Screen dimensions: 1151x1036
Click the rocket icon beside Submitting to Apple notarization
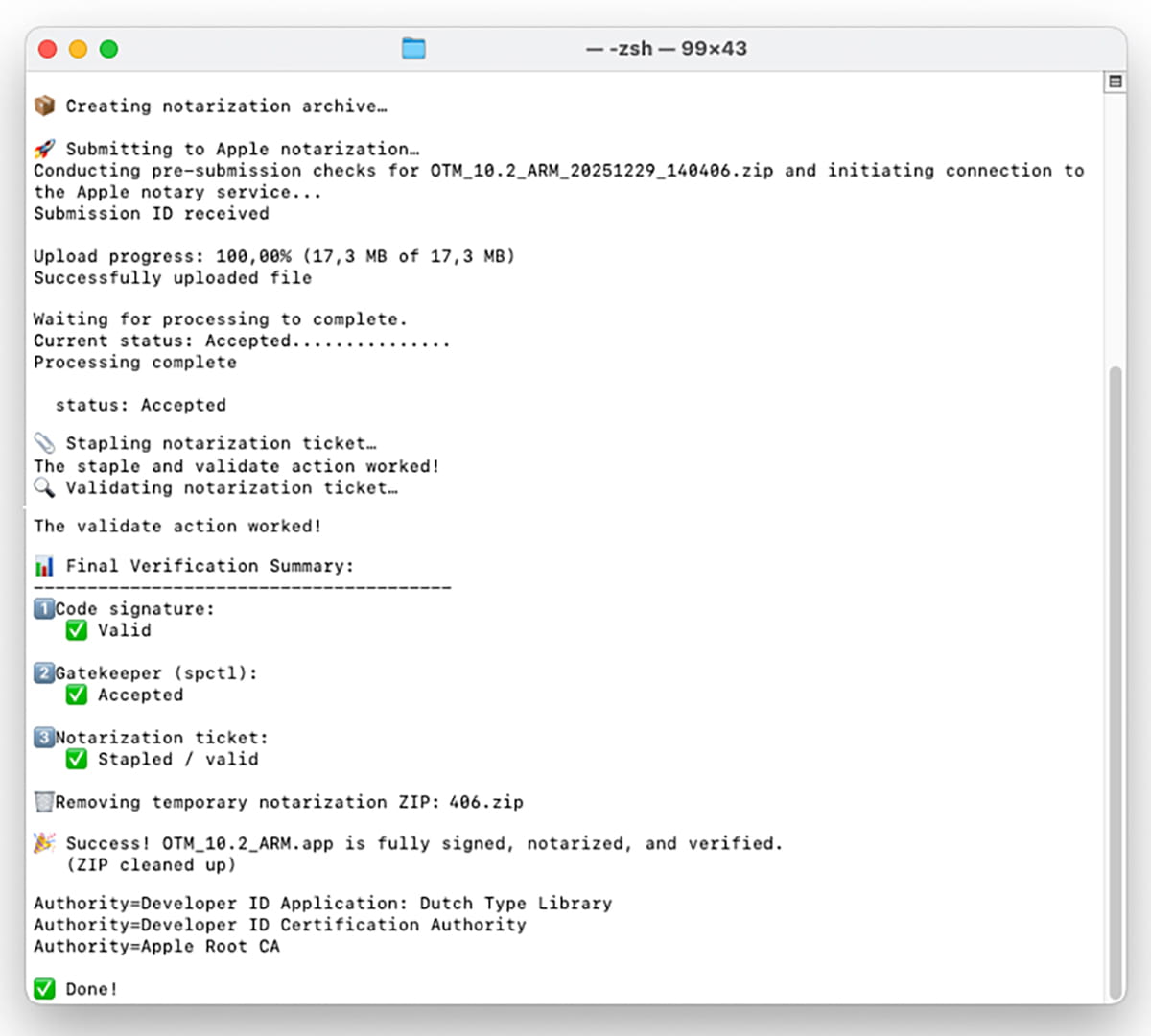pos(43,147)
